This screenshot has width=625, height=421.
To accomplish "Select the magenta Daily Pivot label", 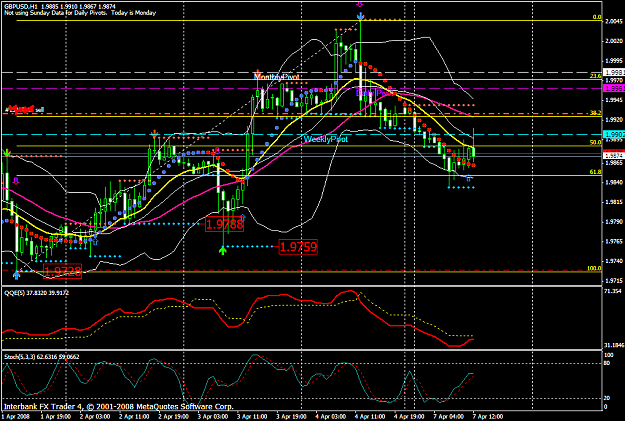I will click(x=375, y=93).
